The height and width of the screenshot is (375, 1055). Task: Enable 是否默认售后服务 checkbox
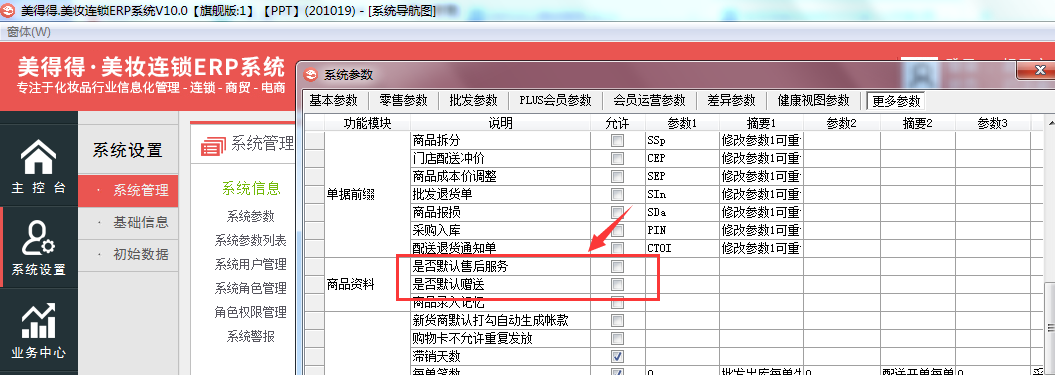point(617,267)
